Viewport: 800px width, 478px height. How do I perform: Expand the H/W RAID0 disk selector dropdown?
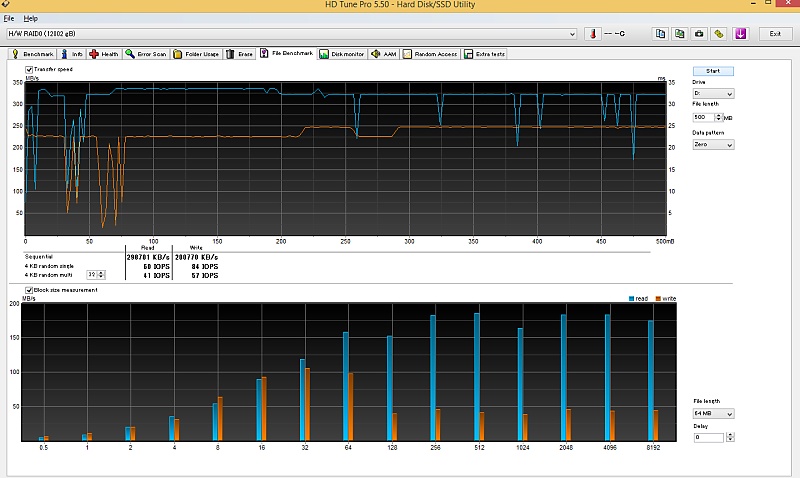pyautogui.click(x=572, y=34)
